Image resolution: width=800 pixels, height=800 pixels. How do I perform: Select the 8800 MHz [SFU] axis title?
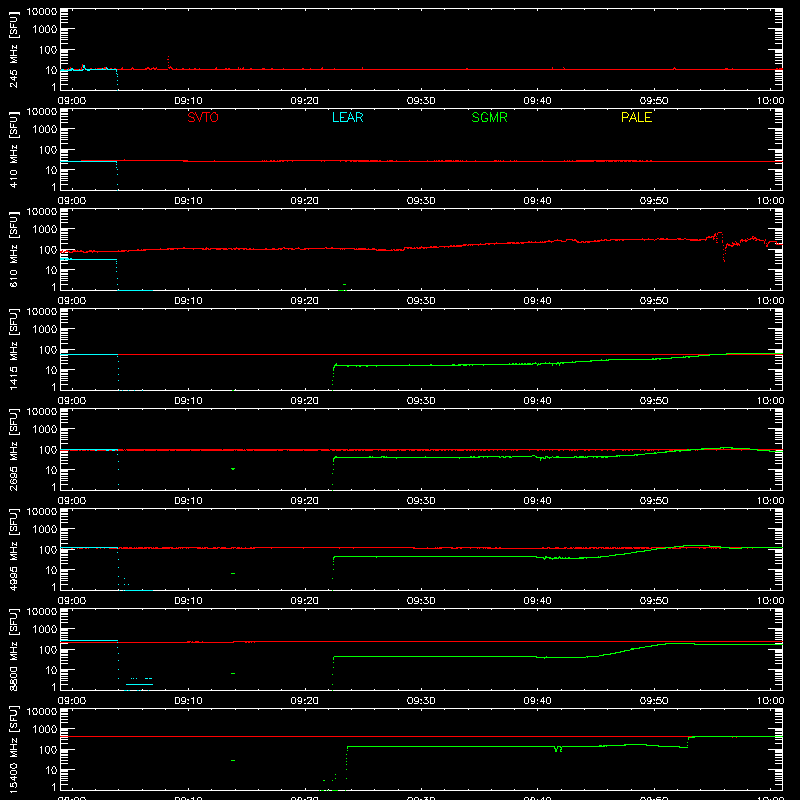(x=13, y=649)
